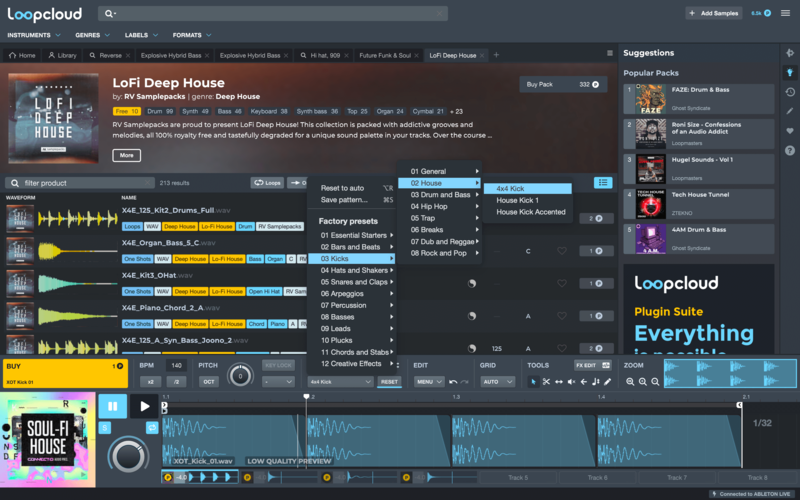Select the scissors cut tool
Screen dimensions: 800x500
[546, 382]
